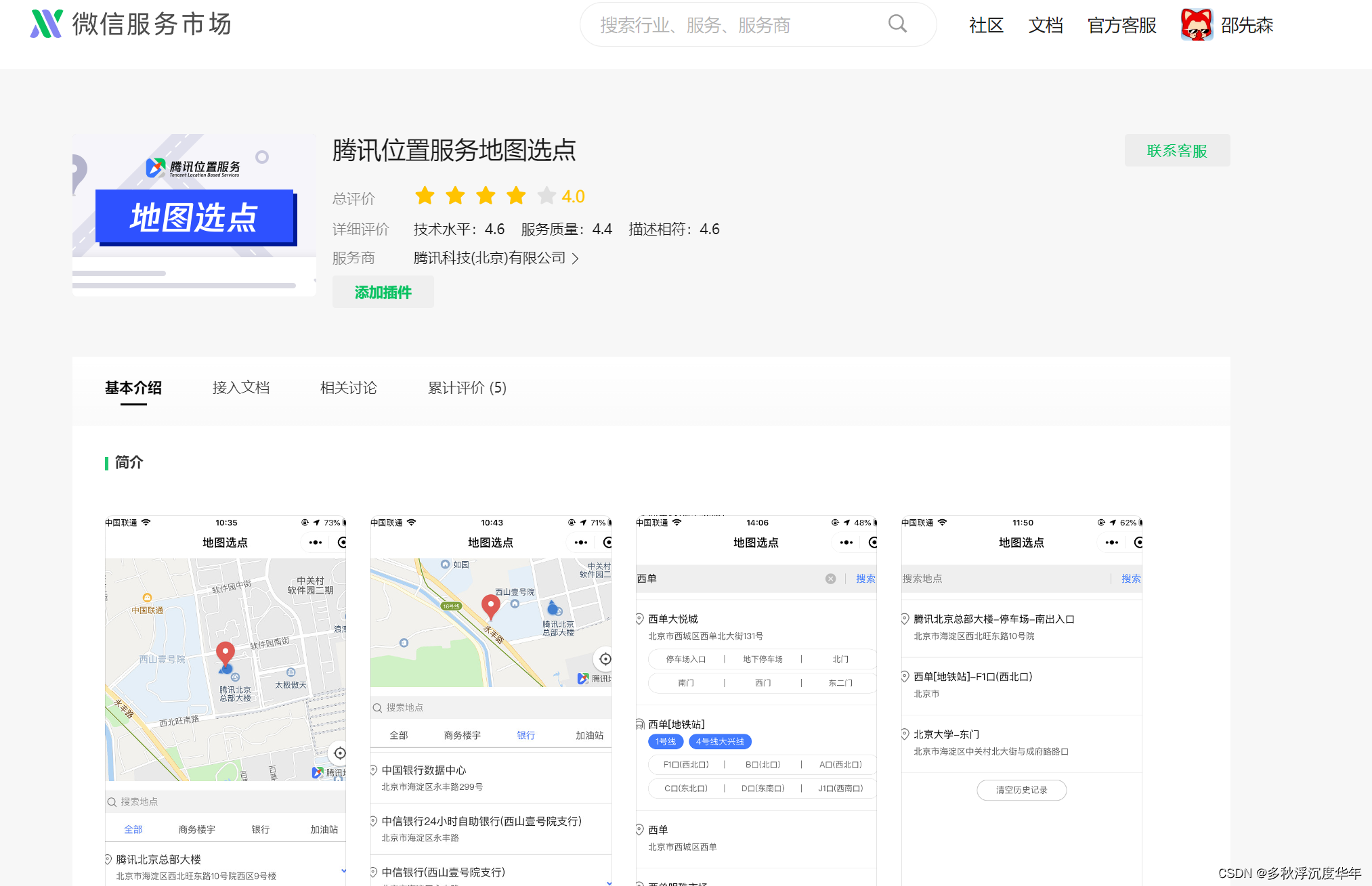1372x886 pixels.
Task: Expand the provider chevron next to 腾讯科技
Action: coord(575,259)
